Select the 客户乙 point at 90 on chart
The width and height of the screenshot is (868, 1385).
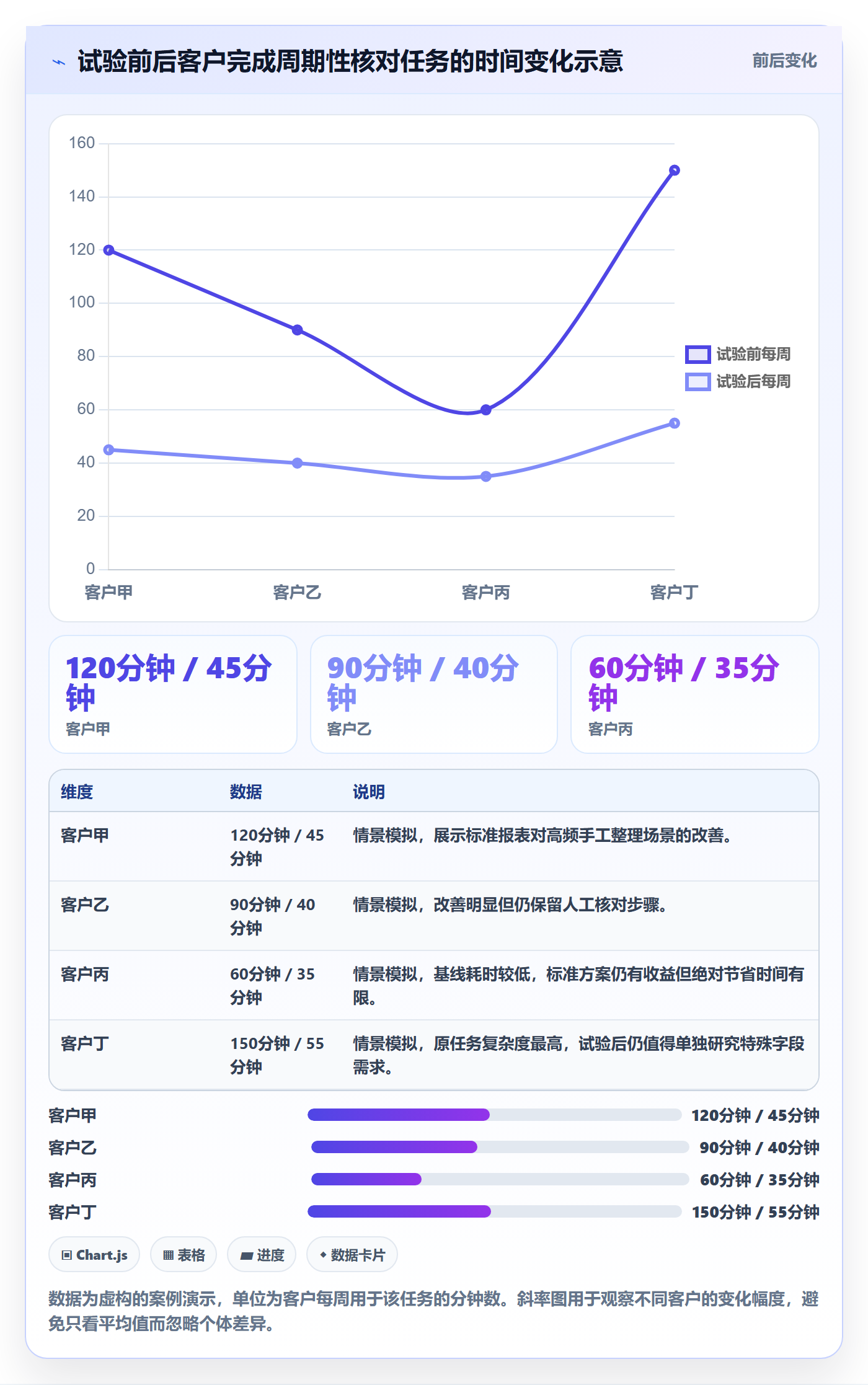pyautogui.click(x=297, y=330)
